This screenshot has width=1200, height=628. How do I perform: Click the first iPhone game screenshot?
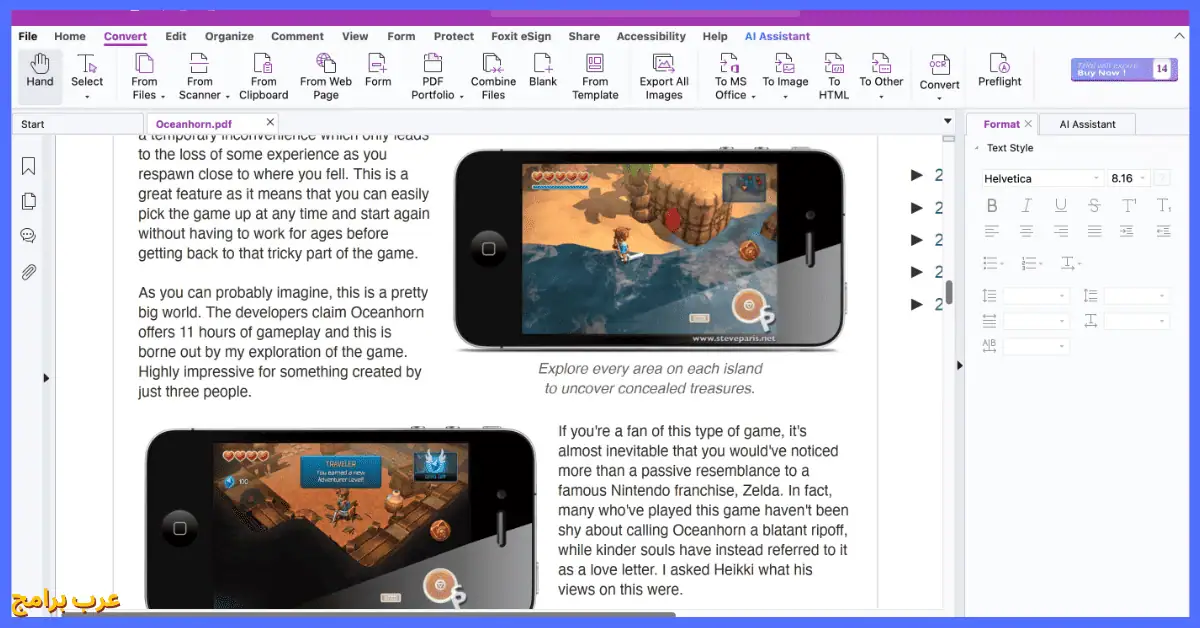[649, 249]
